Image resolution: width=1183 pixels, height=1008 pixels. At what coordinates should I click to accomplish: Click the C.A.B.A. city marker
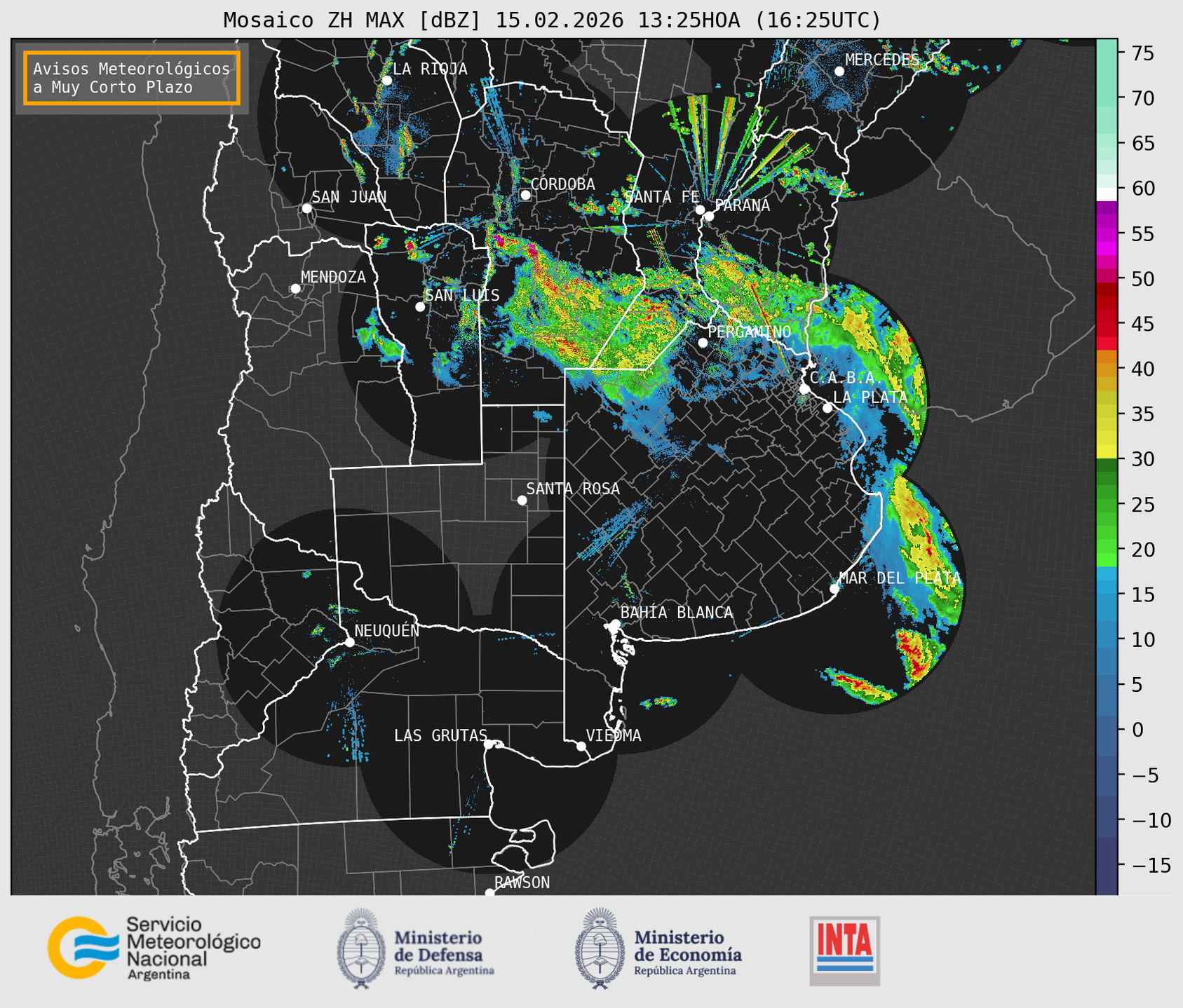[805, 389]
